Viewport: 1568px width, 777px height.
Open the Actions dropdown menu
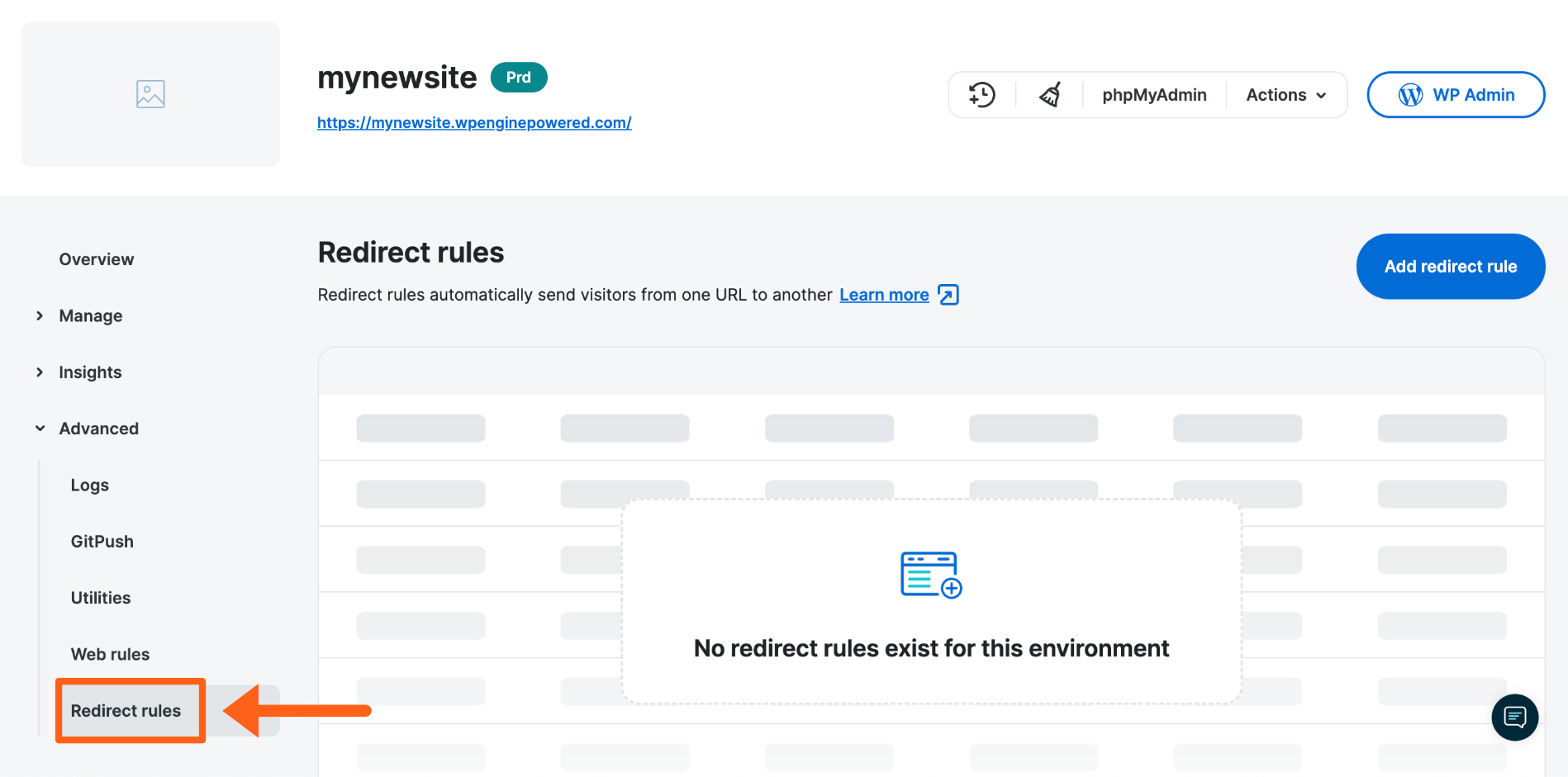click(x=1285, y=95)
